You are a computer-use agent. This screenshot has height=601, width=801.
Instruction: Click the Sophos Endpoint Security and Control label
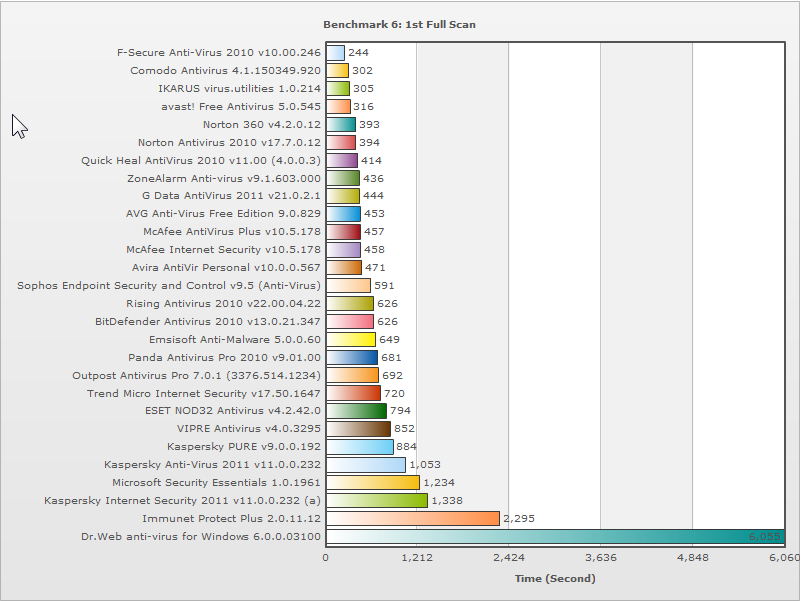[x=169, y=285]
